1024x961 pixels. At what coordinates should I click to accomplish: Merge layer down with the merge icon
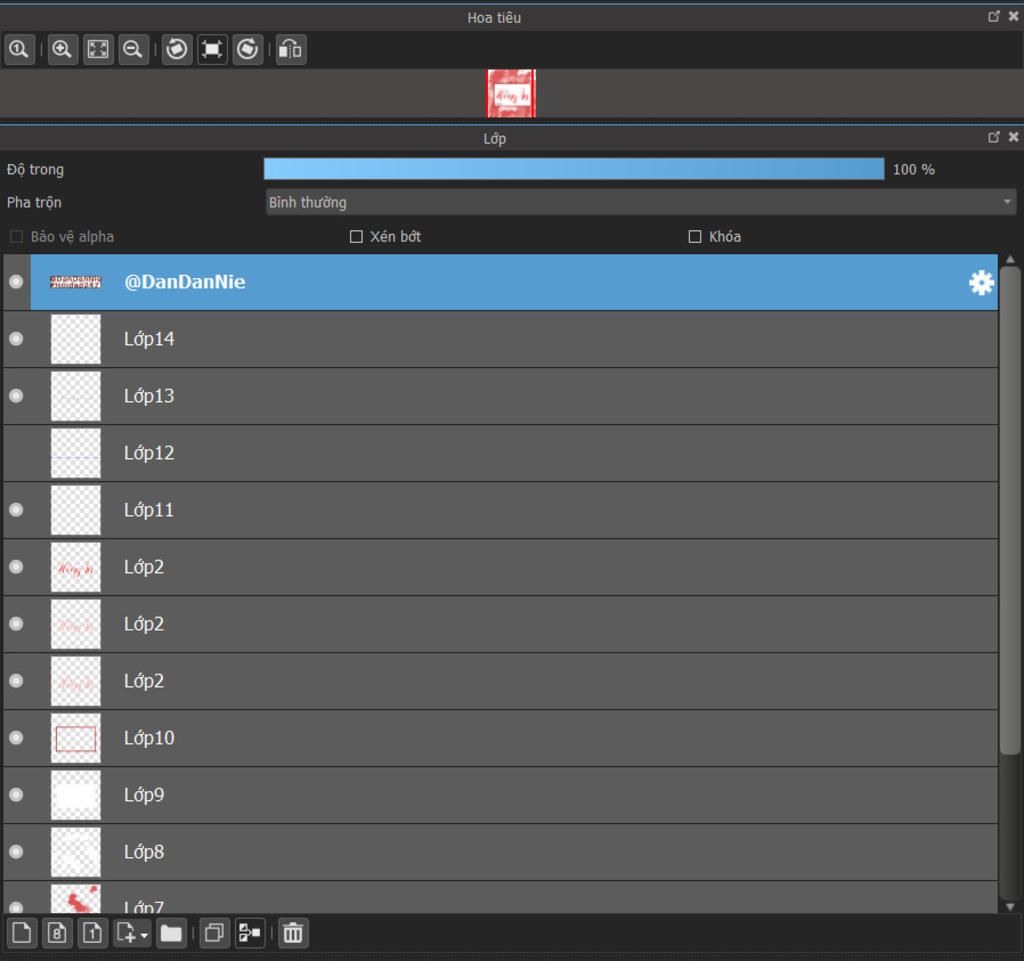249,933
